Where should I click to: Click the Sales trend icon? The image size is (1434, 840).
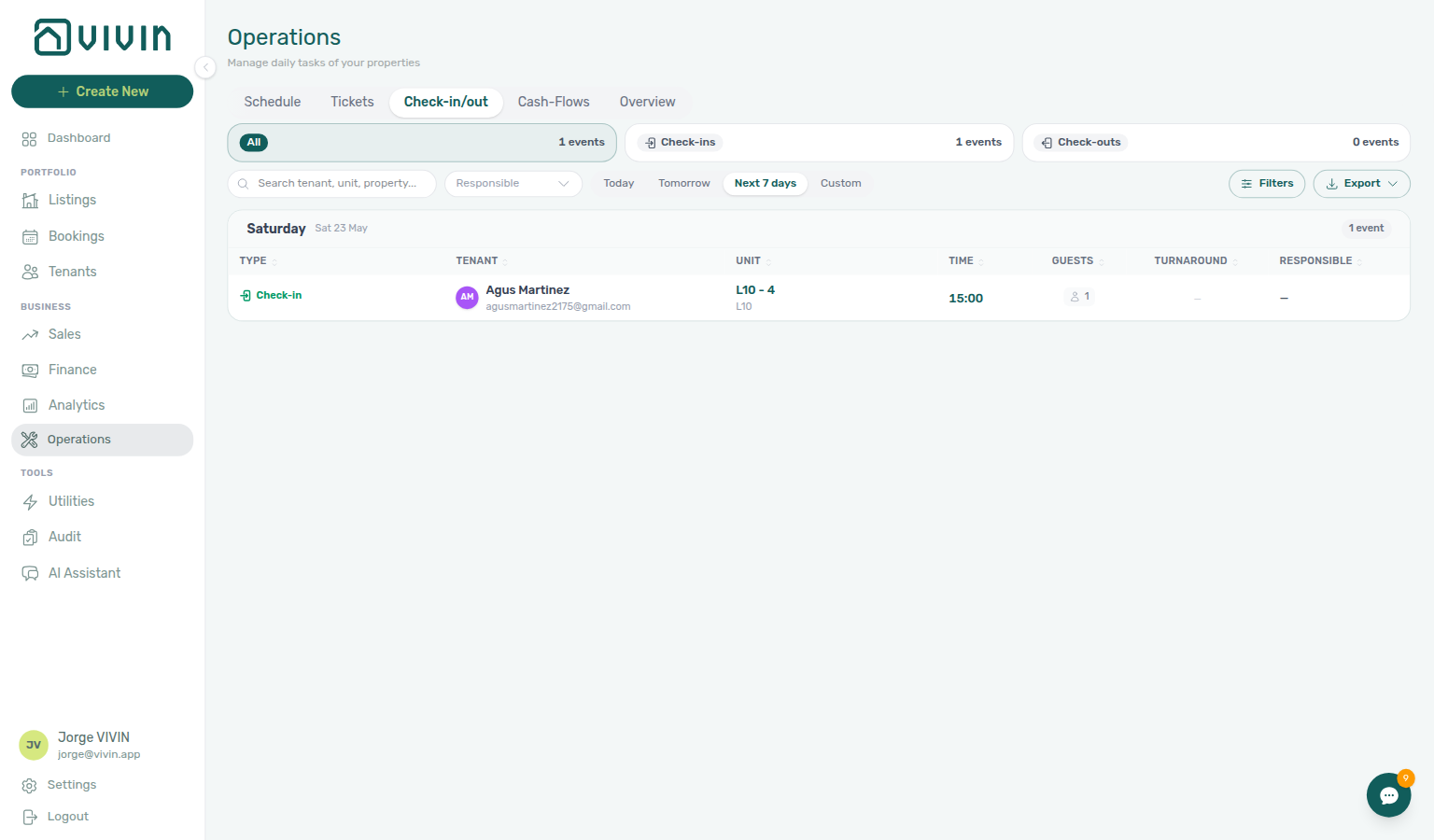click(30, 335)
